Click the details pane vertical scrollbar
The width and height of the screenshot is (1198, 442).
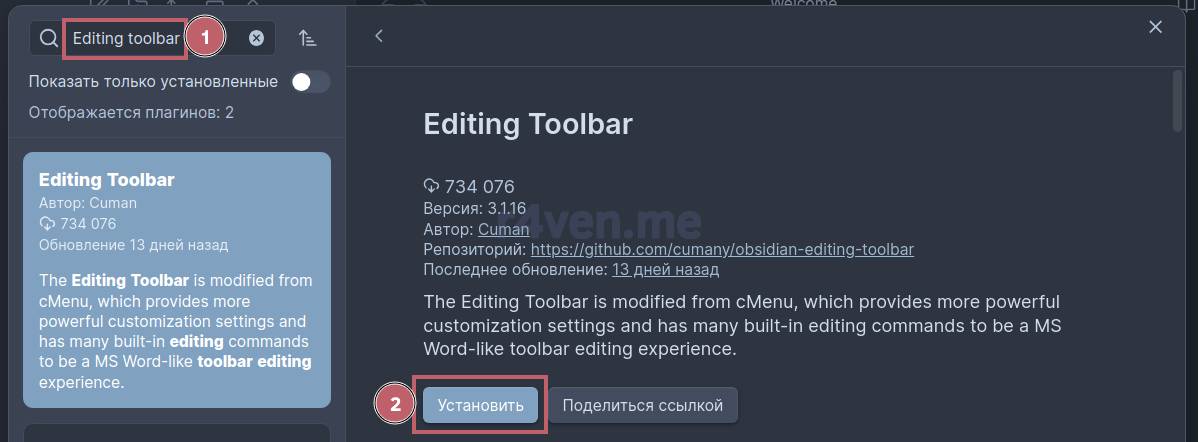point(1177,100)
